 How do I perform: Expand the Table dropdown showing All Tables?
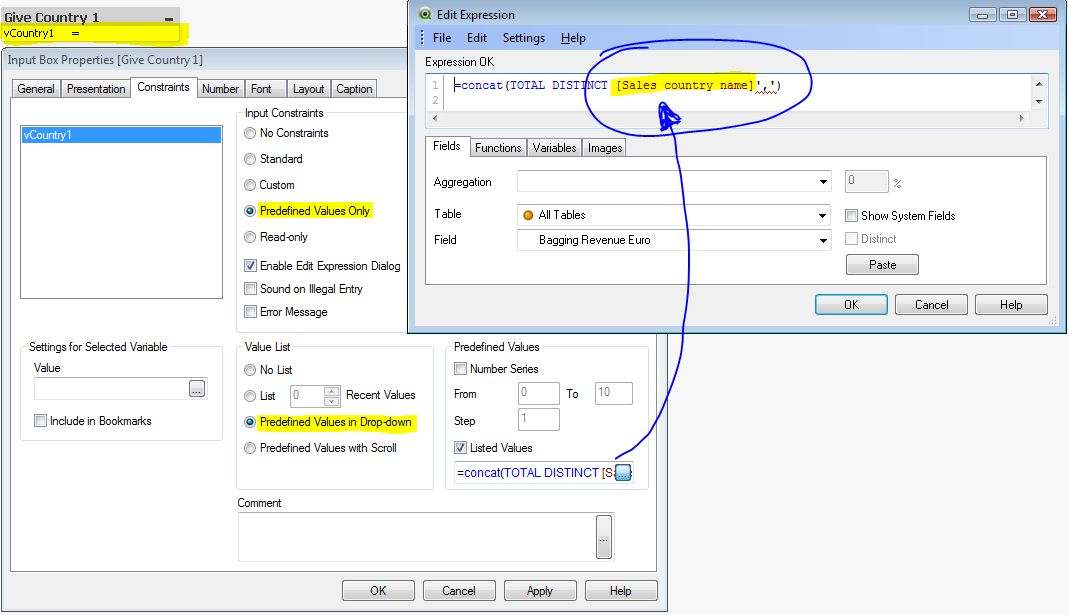pyautogui.click(x=823, y=215)
